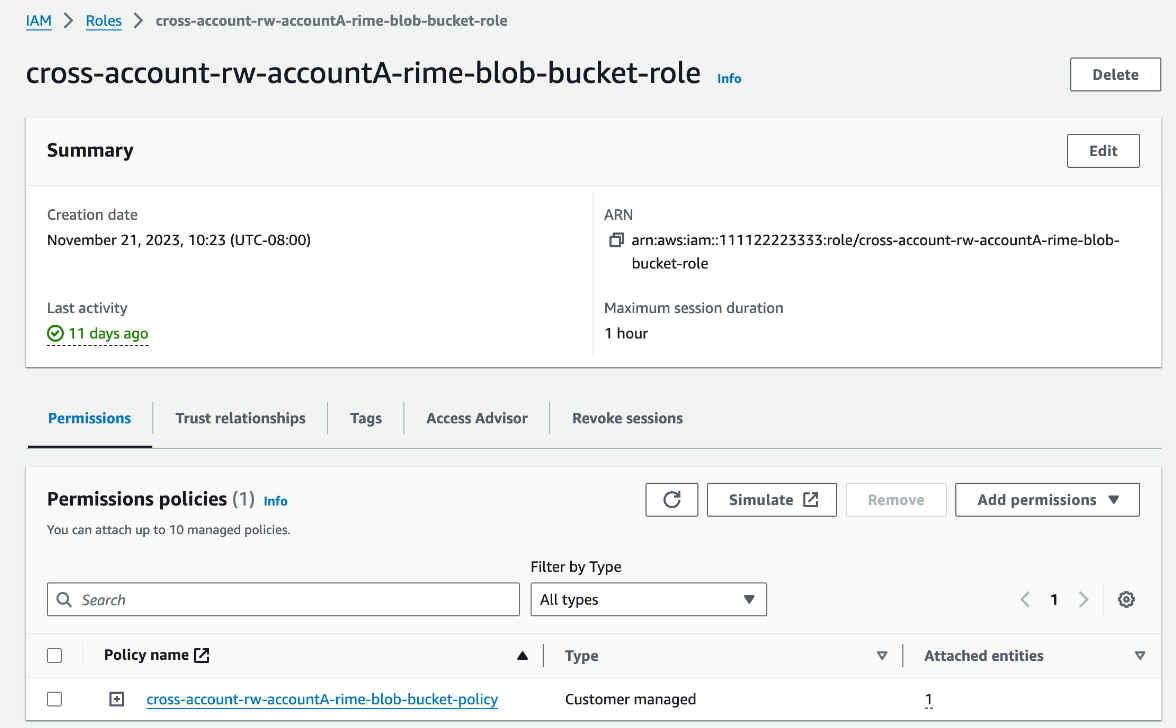The image size is (1176, 728).
Task: Go to Roles in the breadcrumb
Action: pos(104,21)
